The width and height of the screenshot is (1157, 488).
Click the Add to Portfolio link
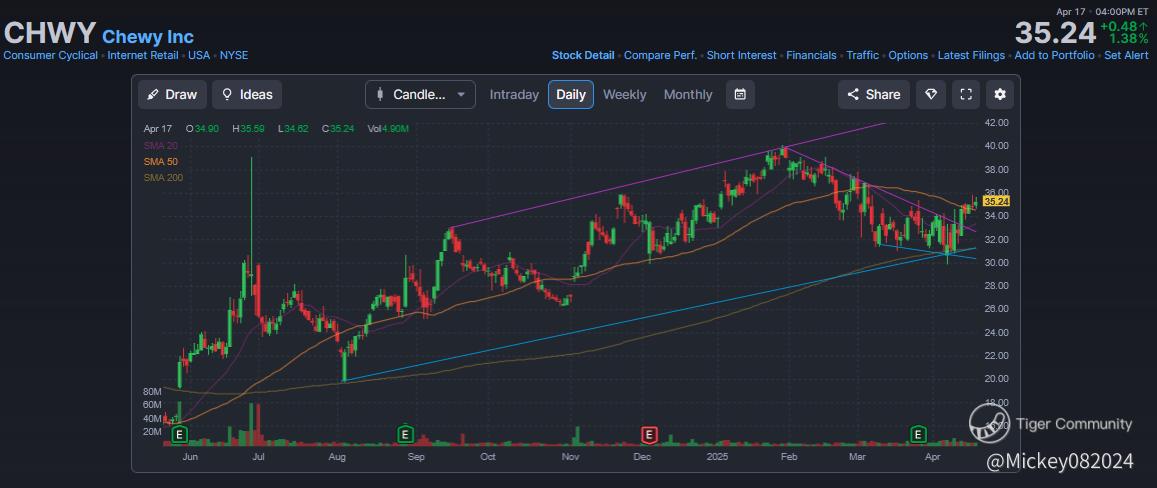(x=1054, y=55)
